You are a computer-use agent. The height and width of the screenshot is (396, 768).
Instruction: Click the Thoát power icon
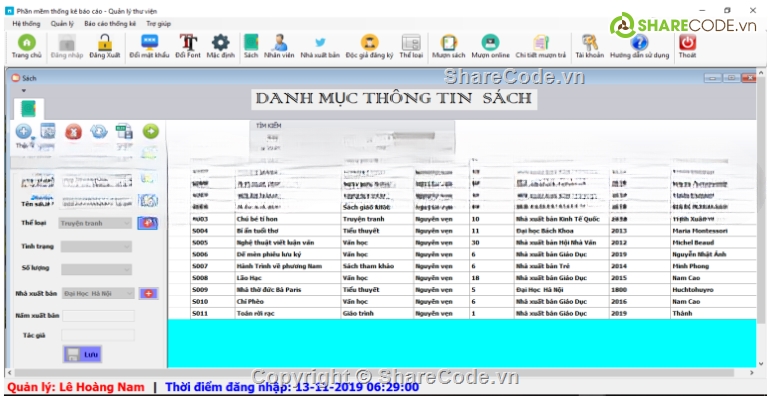pos(687,47)
